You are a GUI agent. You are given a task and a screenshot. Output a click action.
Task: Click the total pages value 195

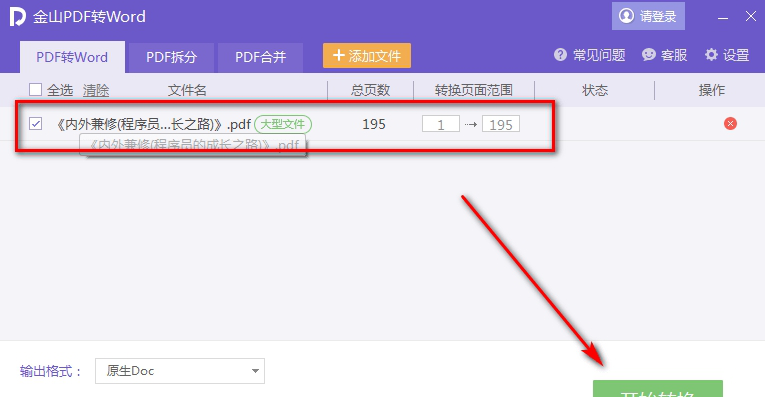point(374,124)
